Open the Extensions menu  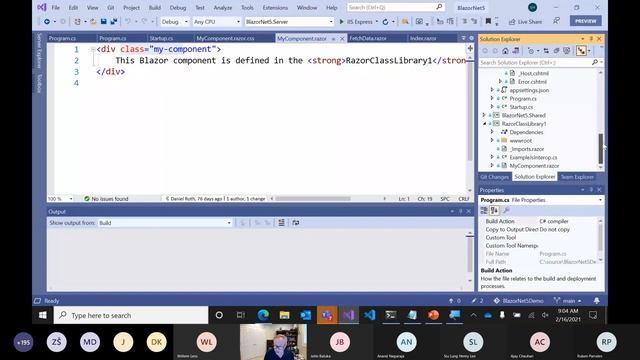pos(275,8)
